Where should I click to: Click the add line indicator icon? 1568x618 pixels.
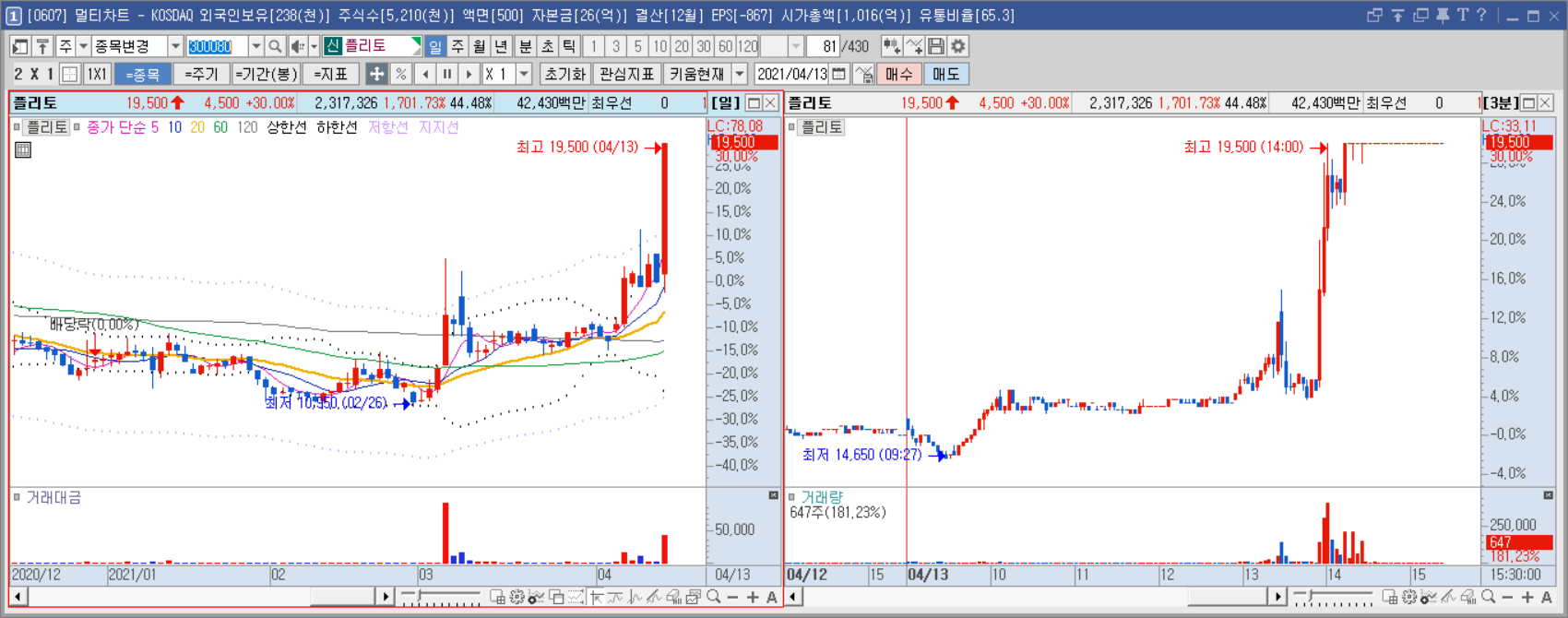coord(914,46)
